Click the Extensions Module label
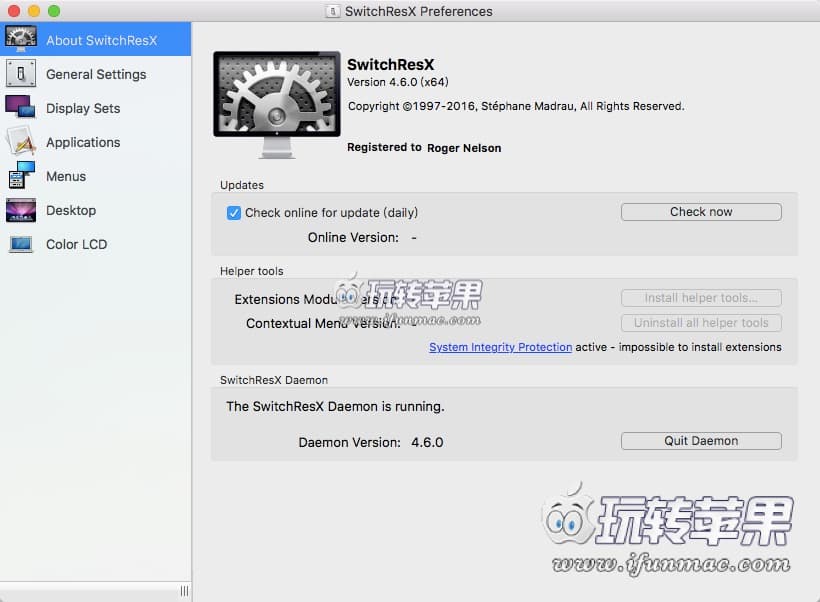Viewport: 820px width, 602px height. (315, 299)
